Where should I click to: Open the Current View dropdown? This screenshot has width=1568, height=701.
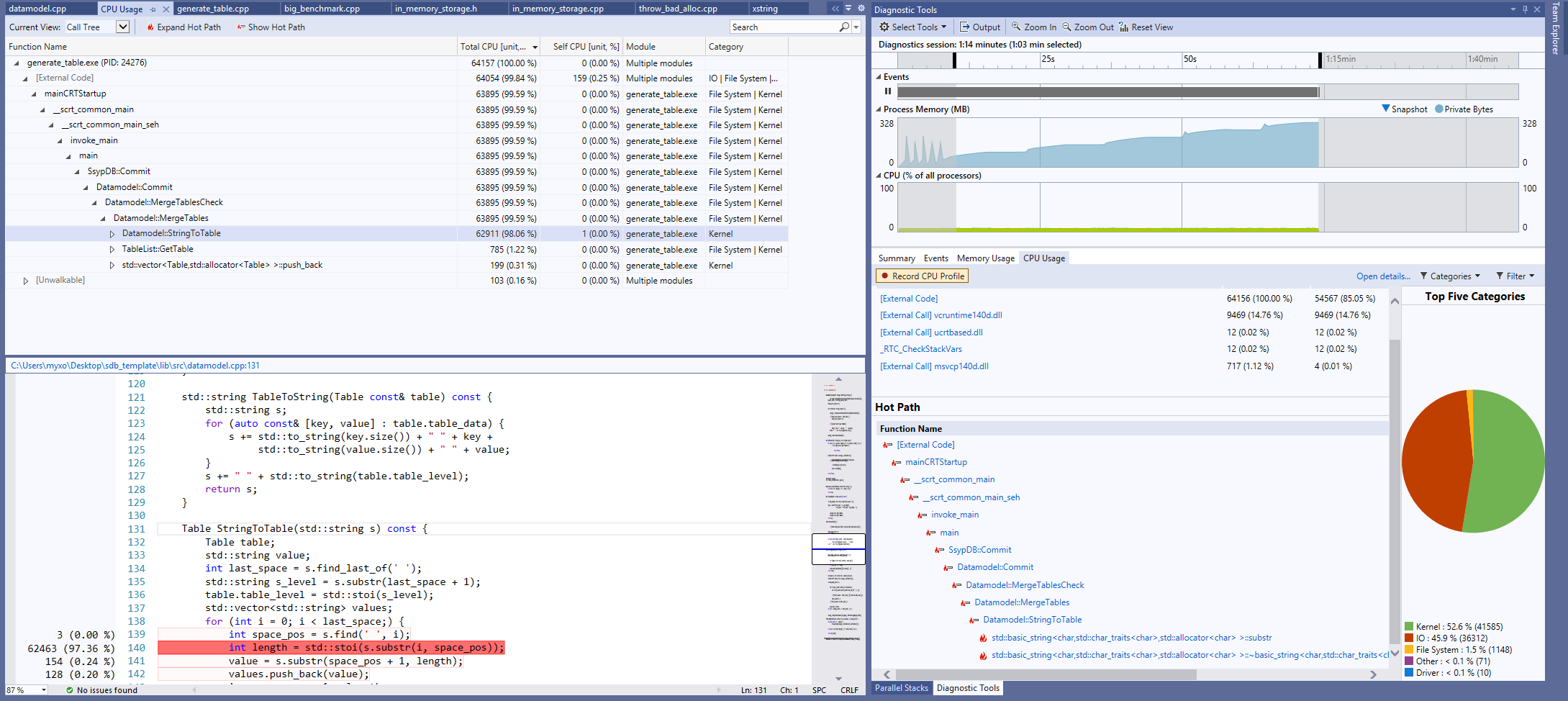[123, 27]
